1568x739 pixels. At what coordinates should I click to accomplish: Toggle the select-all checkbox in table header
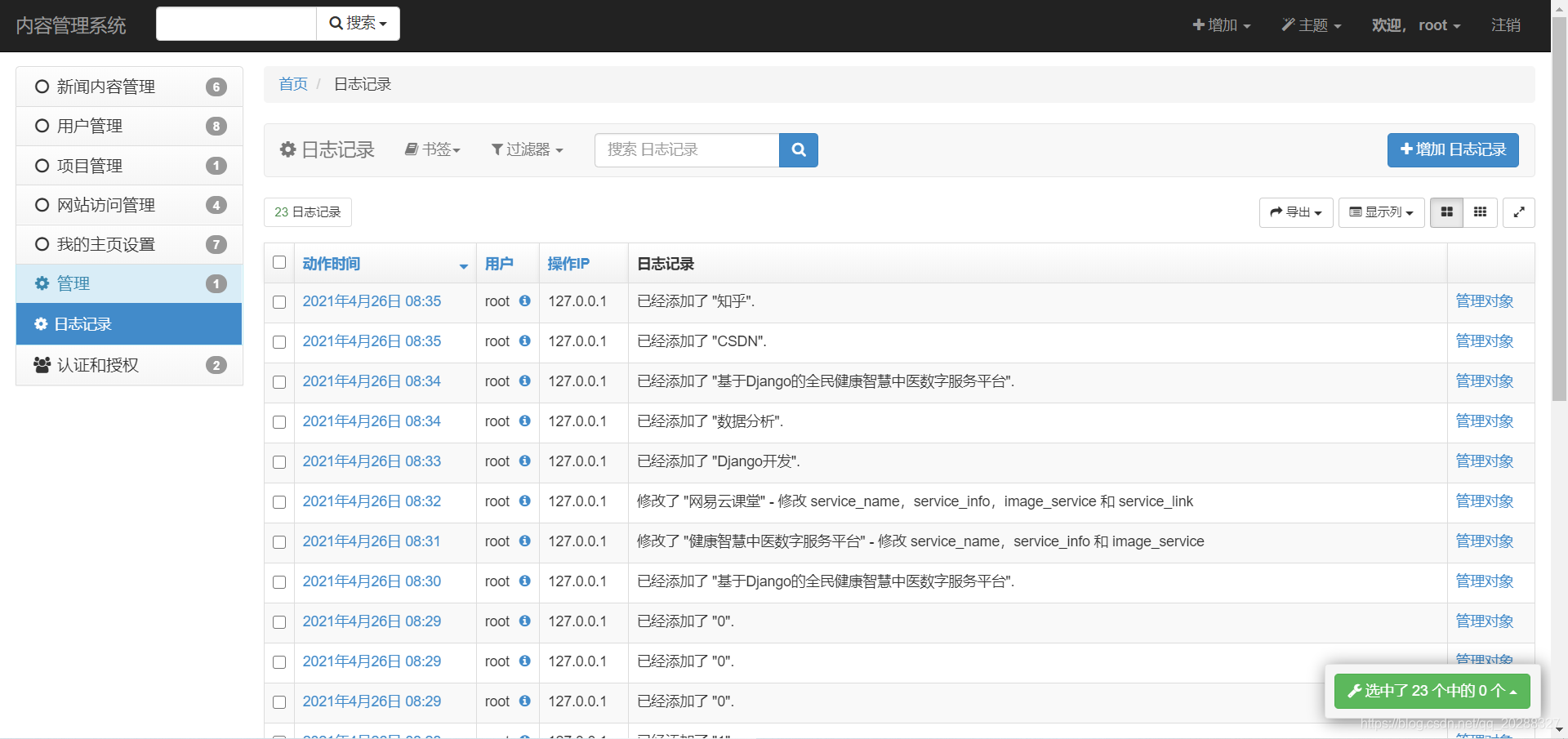(279, 262)
